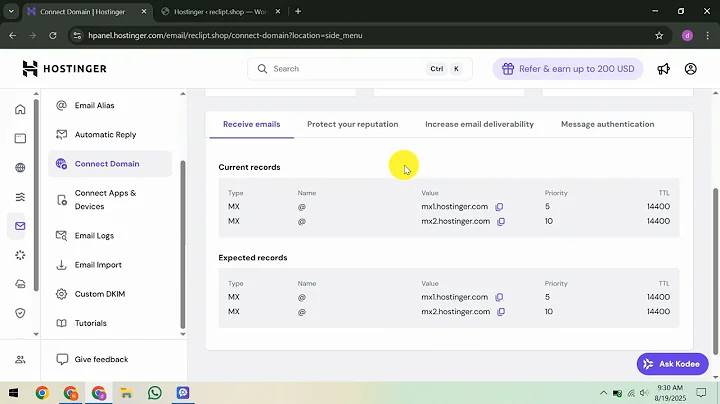Open Chrome profile avatar
720x404 pixels.
687,35
